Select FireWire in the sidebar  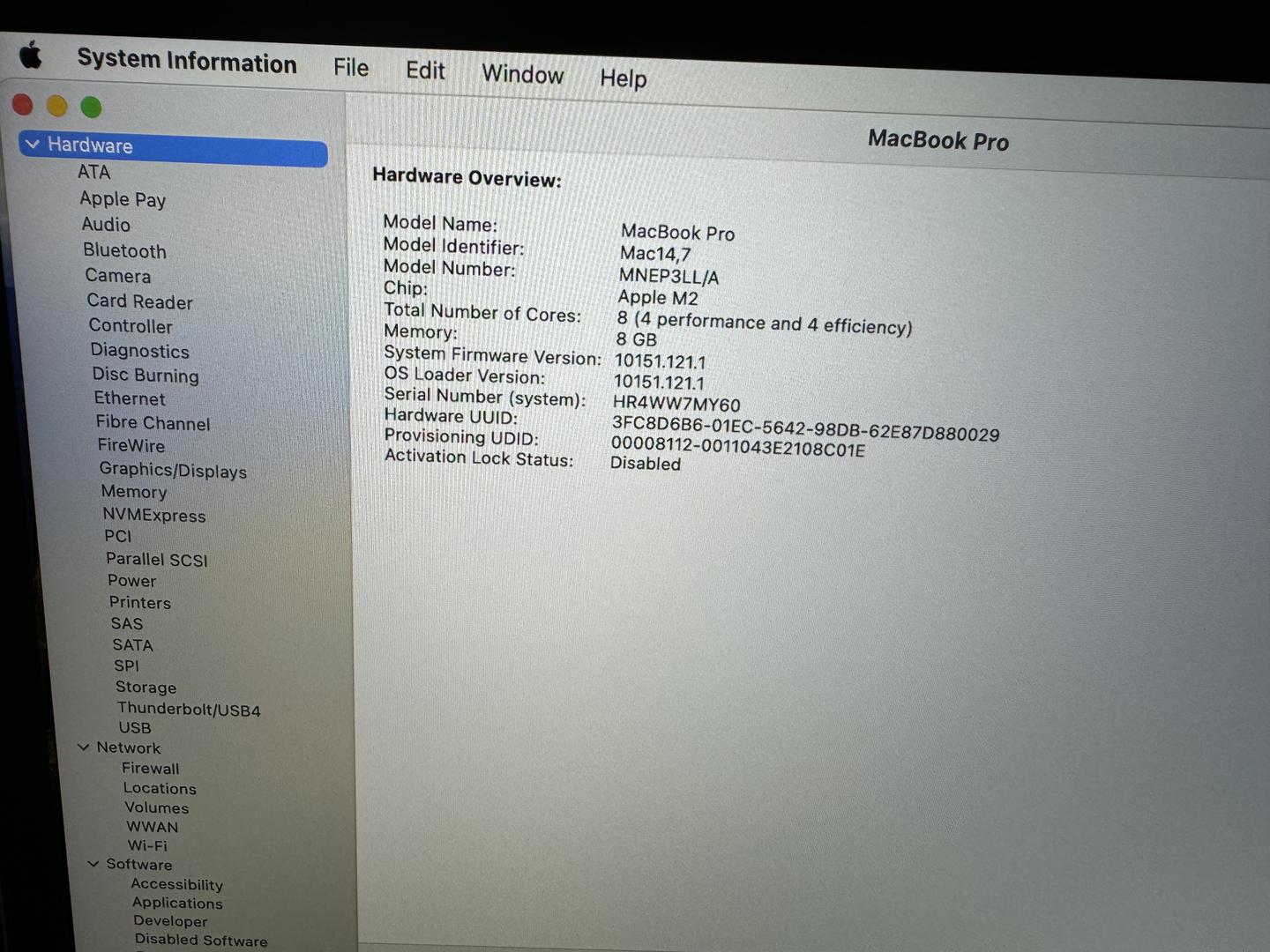pos(131,446)
